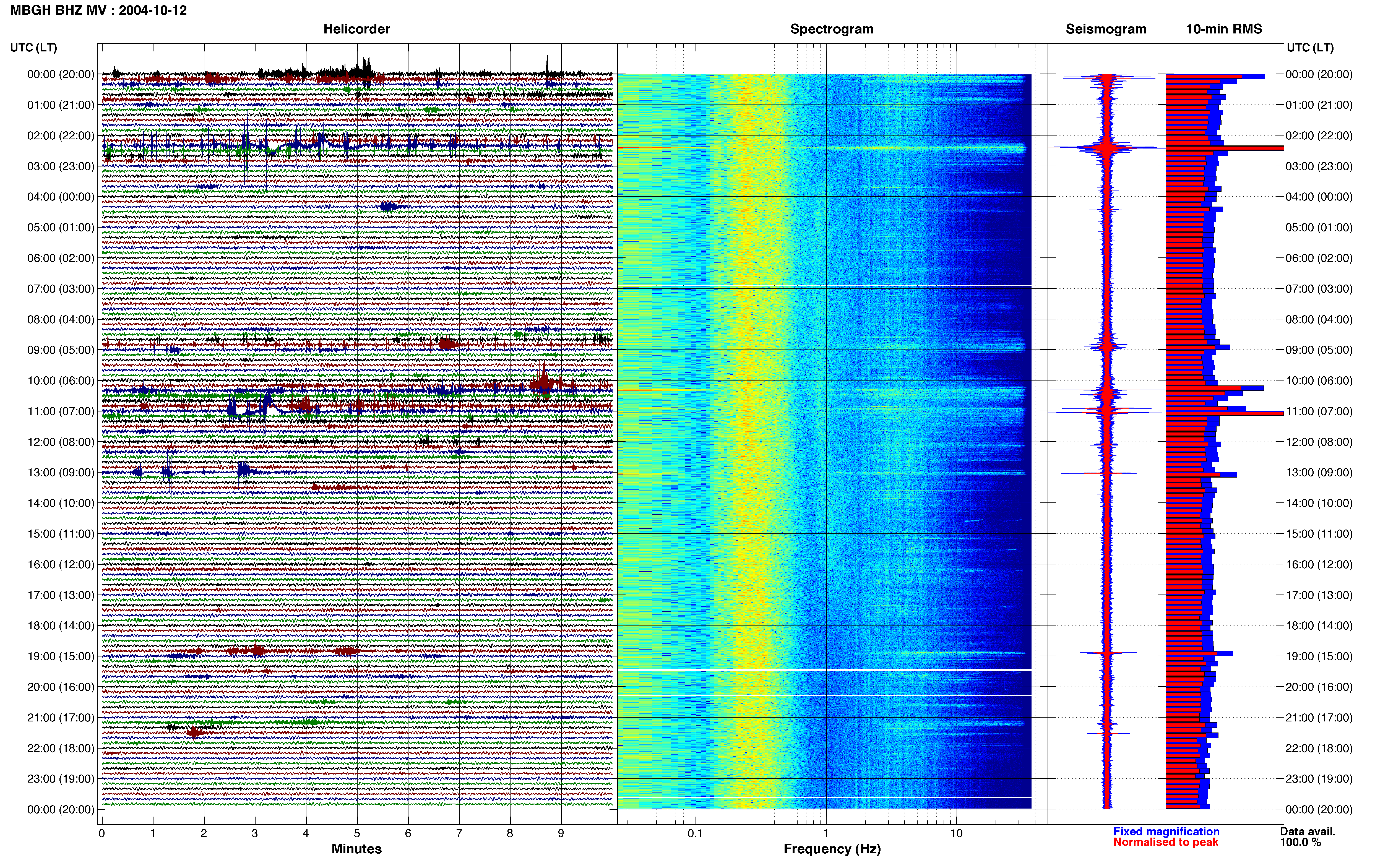Click 10:00 (06:00) on the RMS panel time axis
This screenshot has width=1388, height=868.
point(1319,380)
